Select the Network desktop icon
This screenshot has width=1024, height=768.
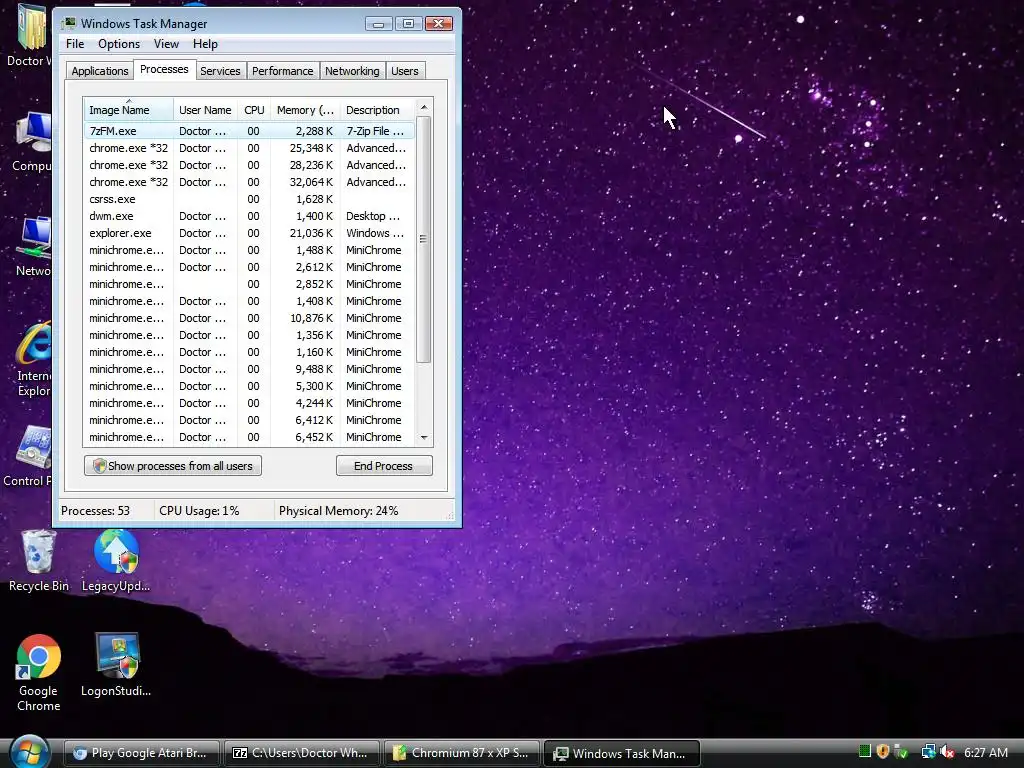click(34, 247)
